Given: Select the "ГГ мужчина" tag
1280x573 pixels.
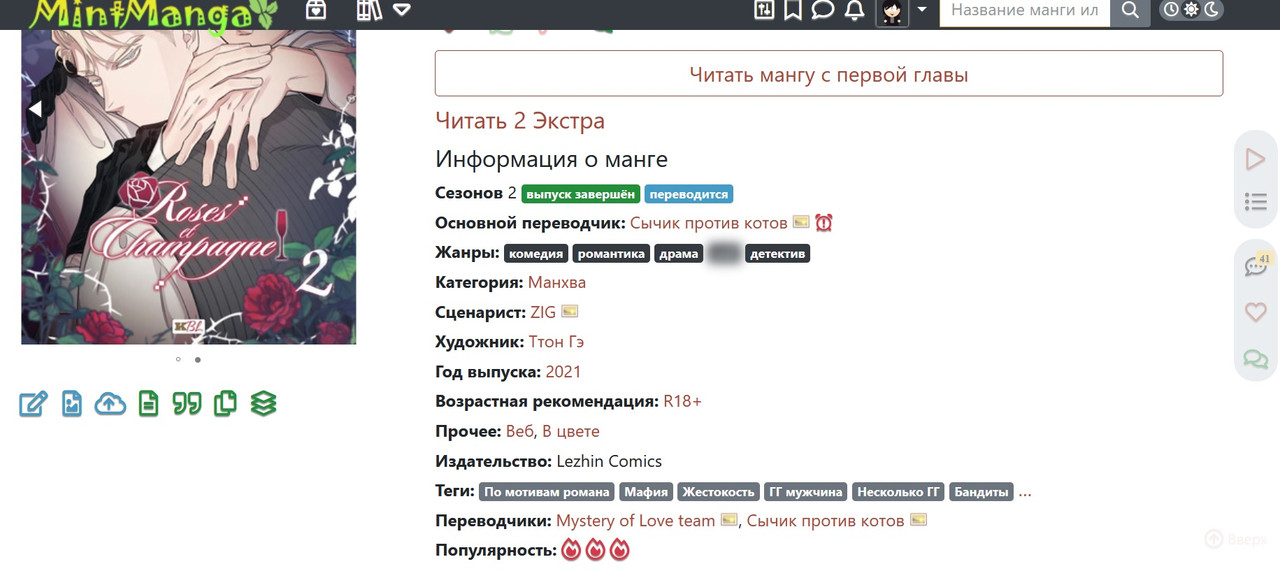Looking at the screenshot, I should click(x=806, y=492).
